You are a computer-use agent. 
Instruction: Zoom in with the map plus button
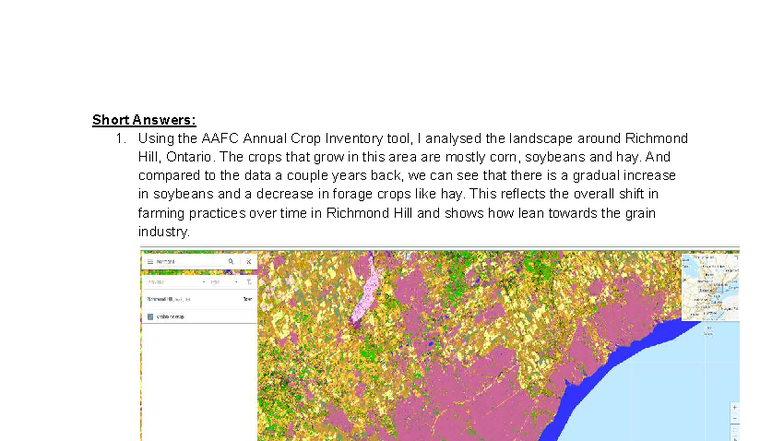pos(734,408)
